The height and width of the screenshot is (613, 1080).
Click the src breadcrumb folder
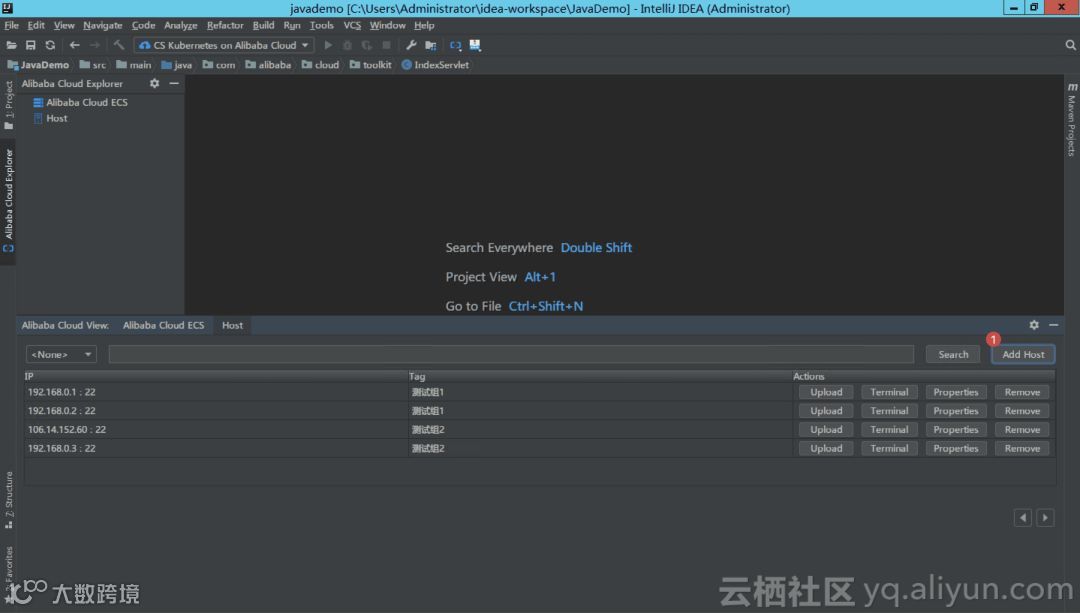93,65
